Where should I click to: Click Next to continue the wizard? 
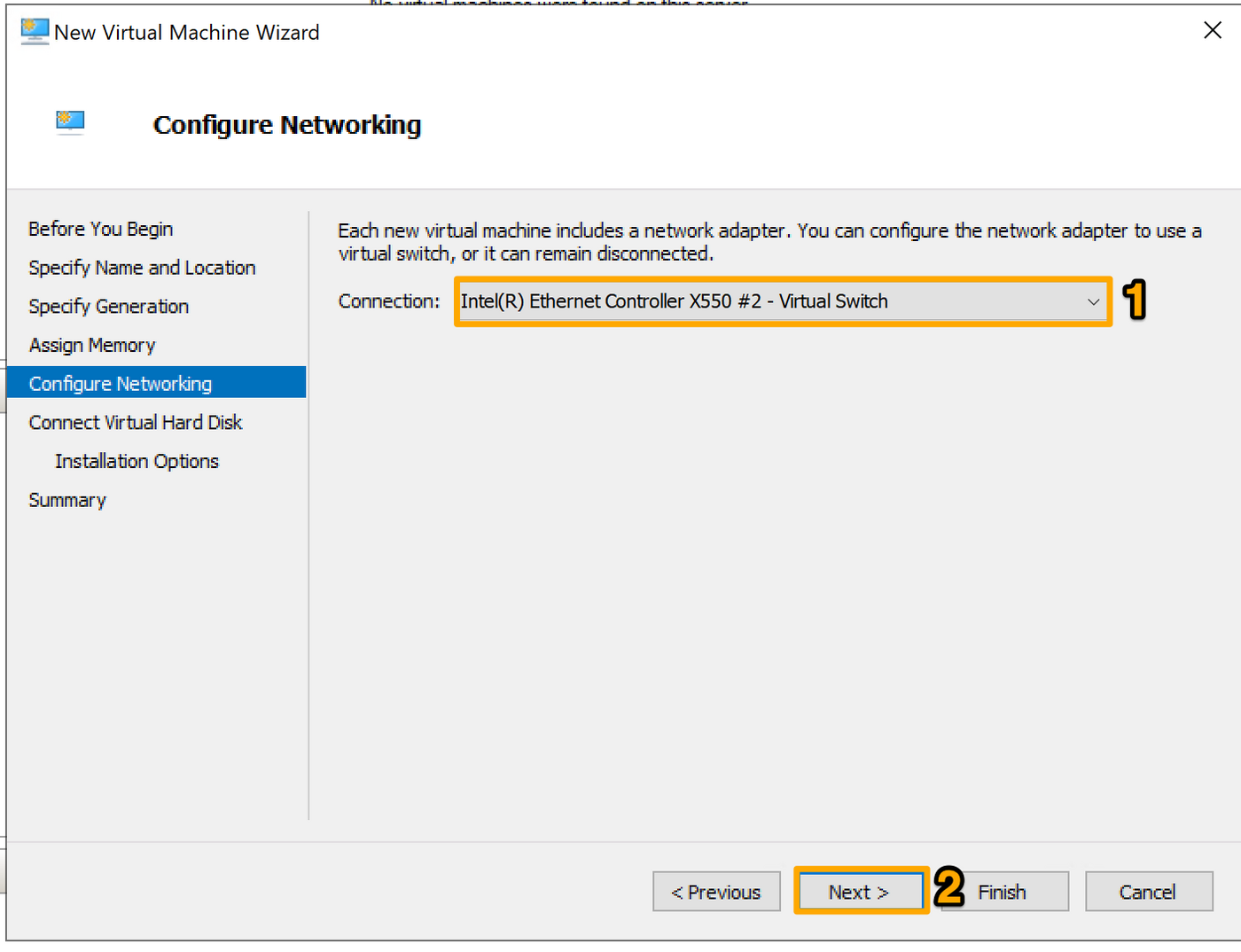(859, 892)
